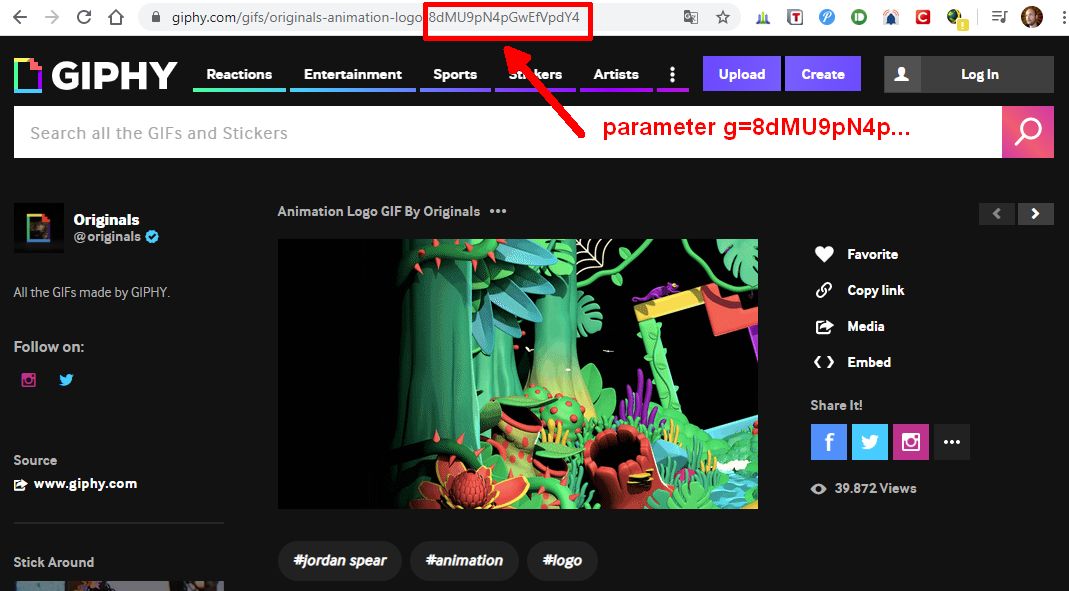The image size is (1069, 591).
Task: Open the red C browser extension
Action: click(923, 17)
